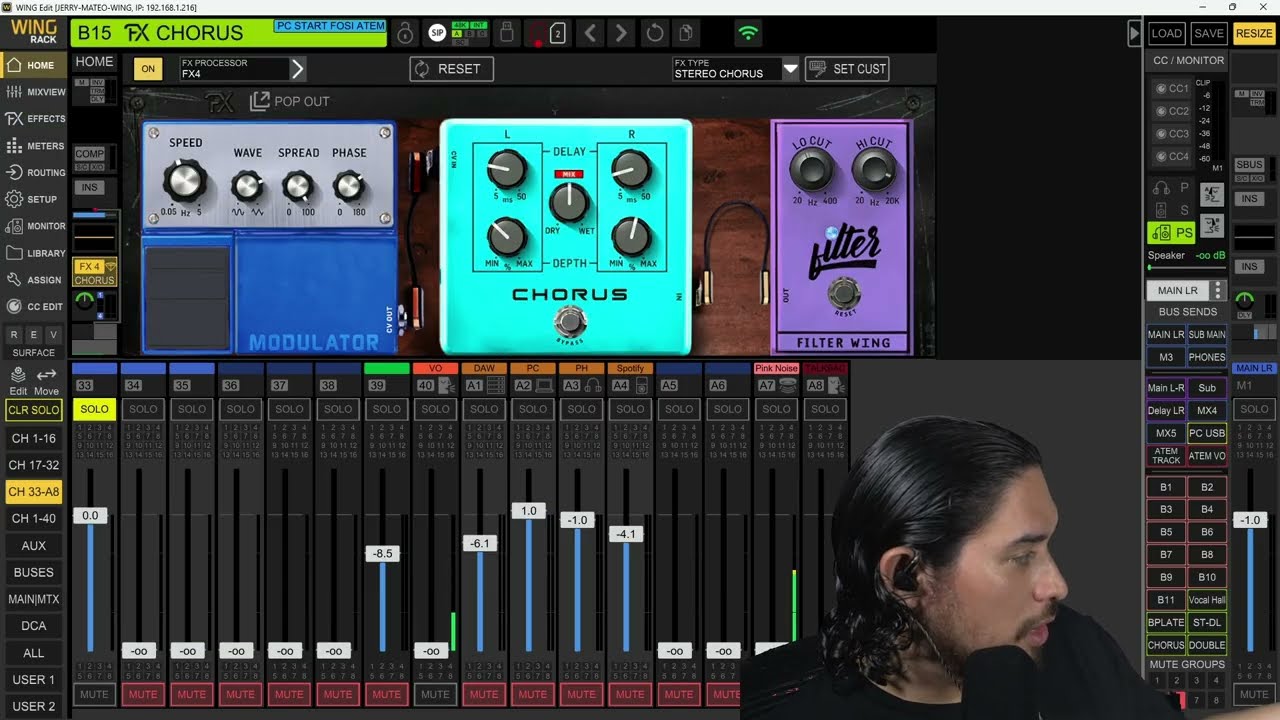Open the Monitor page
The height and width of the screenshot is (720, 1280).
[x=34, y=226]
